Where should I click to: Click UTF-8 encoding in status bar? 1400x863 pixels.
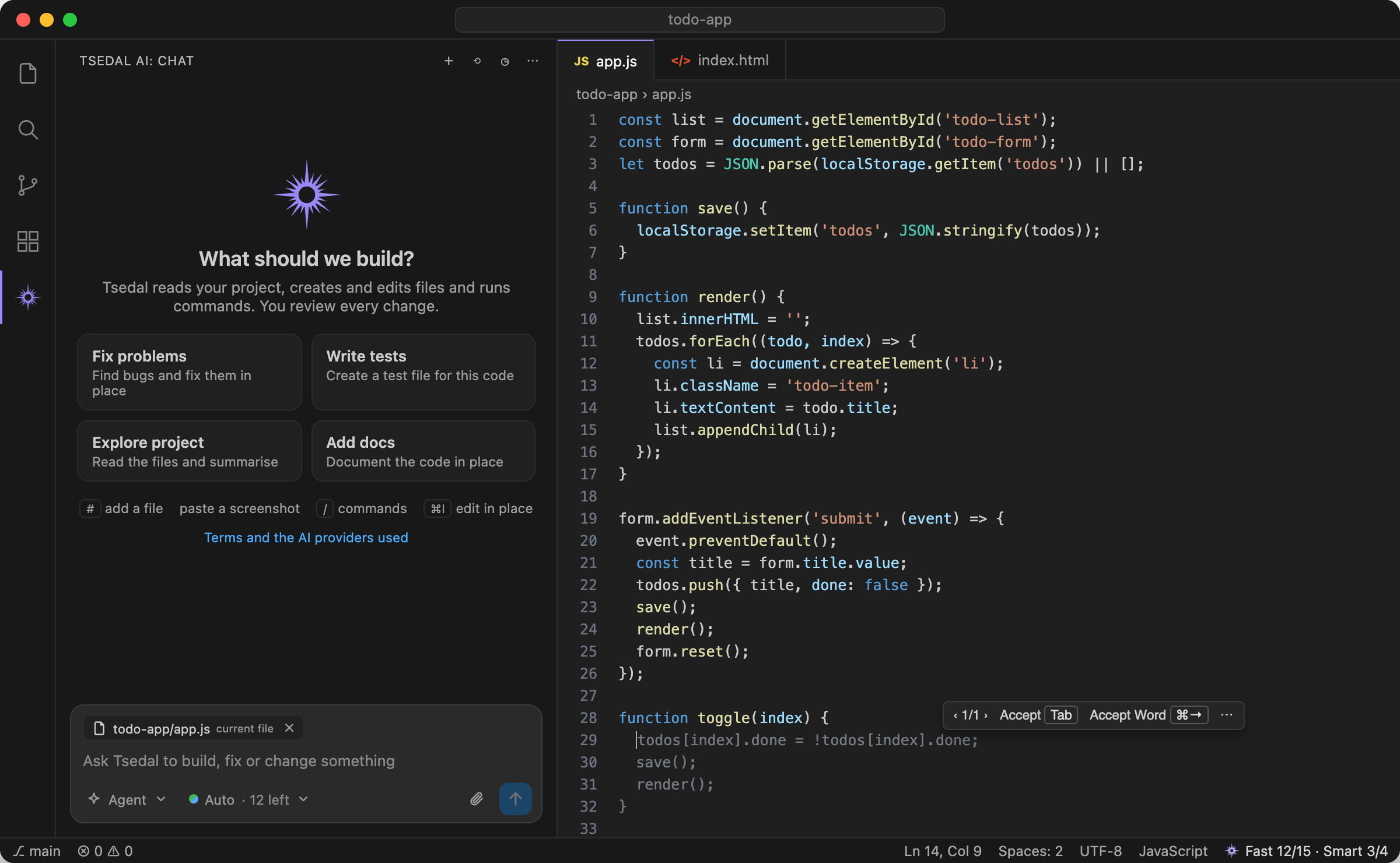(x=1100, y=851)
